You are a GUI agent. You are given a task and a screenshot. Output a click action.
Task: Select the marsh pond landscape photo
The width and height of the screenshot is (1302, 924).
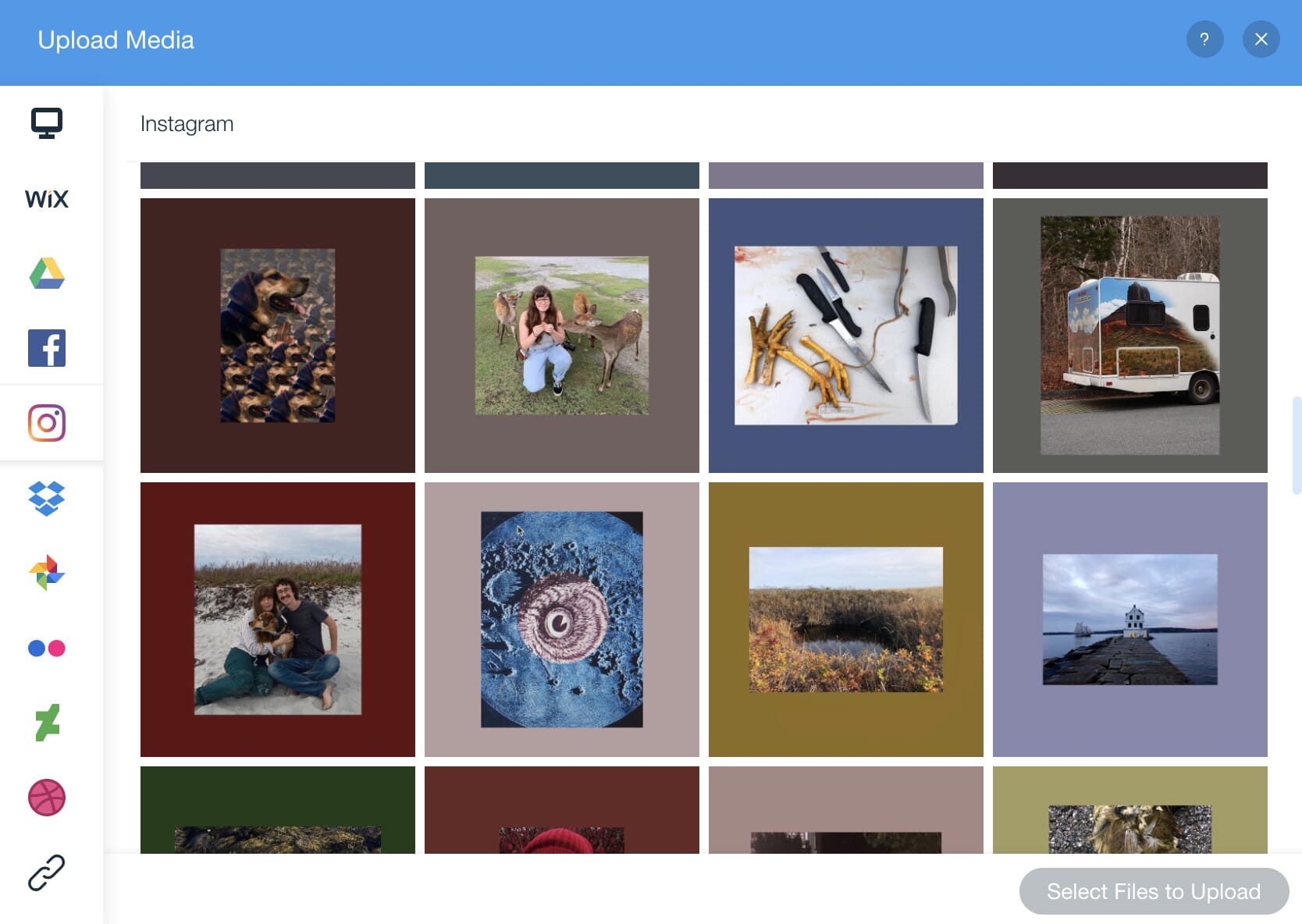tap(846, 620)
